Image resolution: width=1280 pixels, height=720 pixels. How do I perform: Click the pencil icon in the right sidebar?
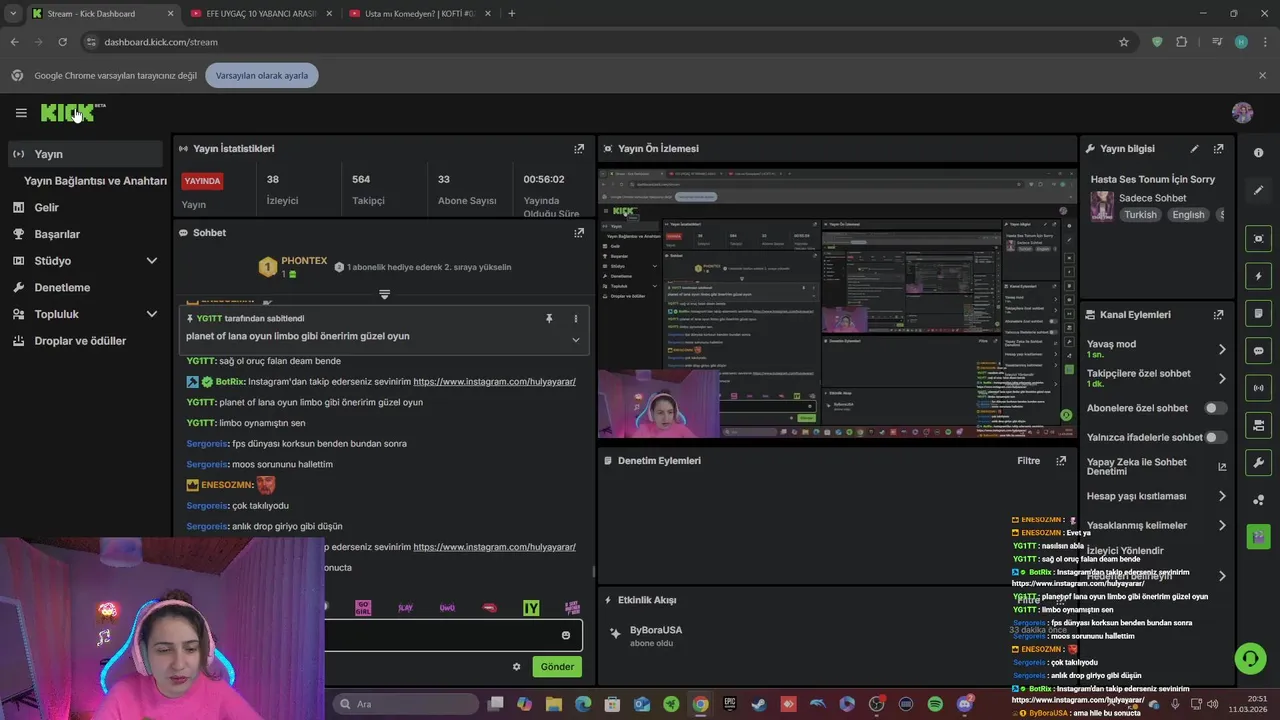pyautogui.click(x=1258, y=190)
